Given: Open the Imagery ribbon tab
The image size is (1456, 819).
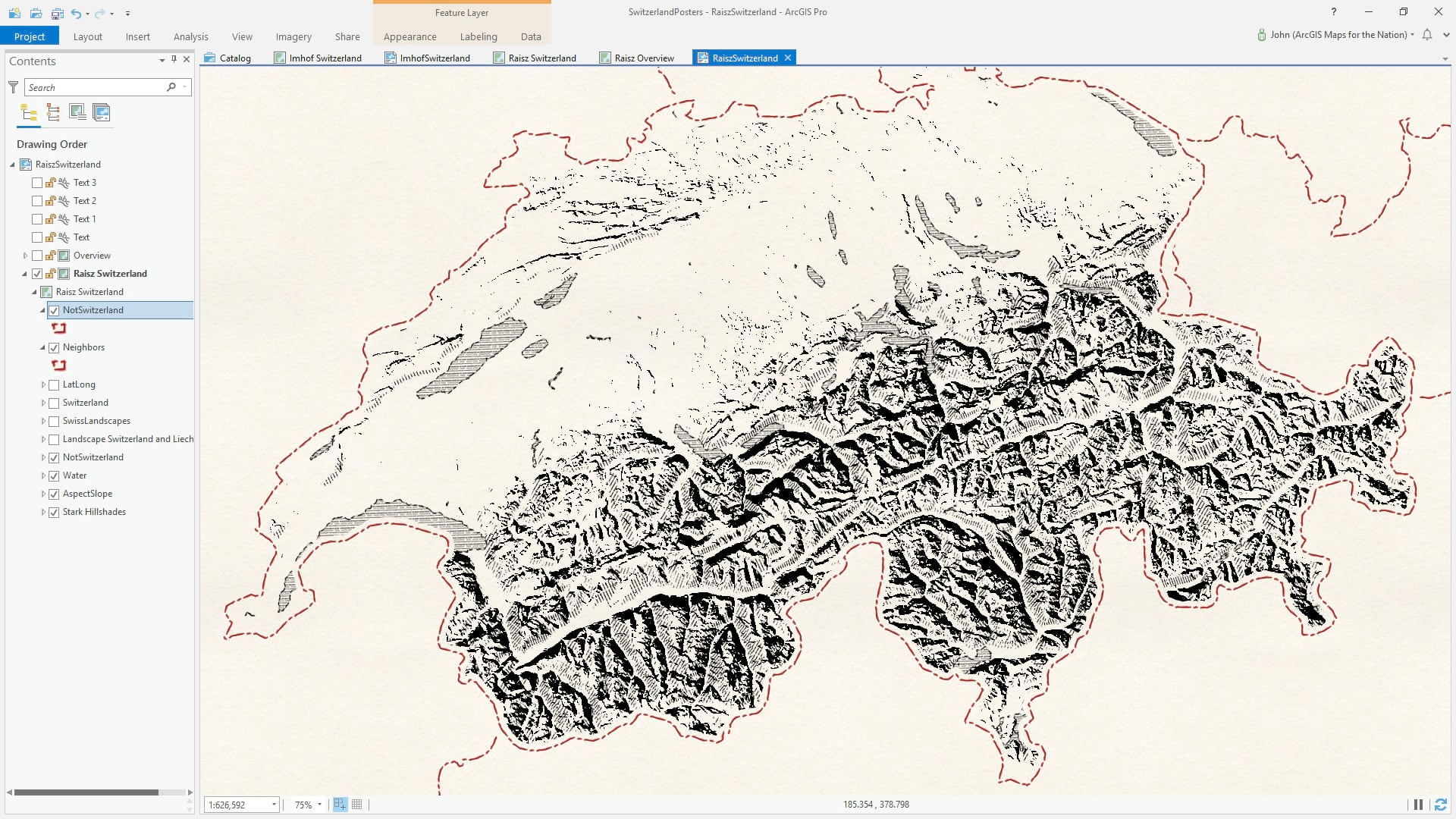Looking at the screenshot, I should [x=293, y=36].
